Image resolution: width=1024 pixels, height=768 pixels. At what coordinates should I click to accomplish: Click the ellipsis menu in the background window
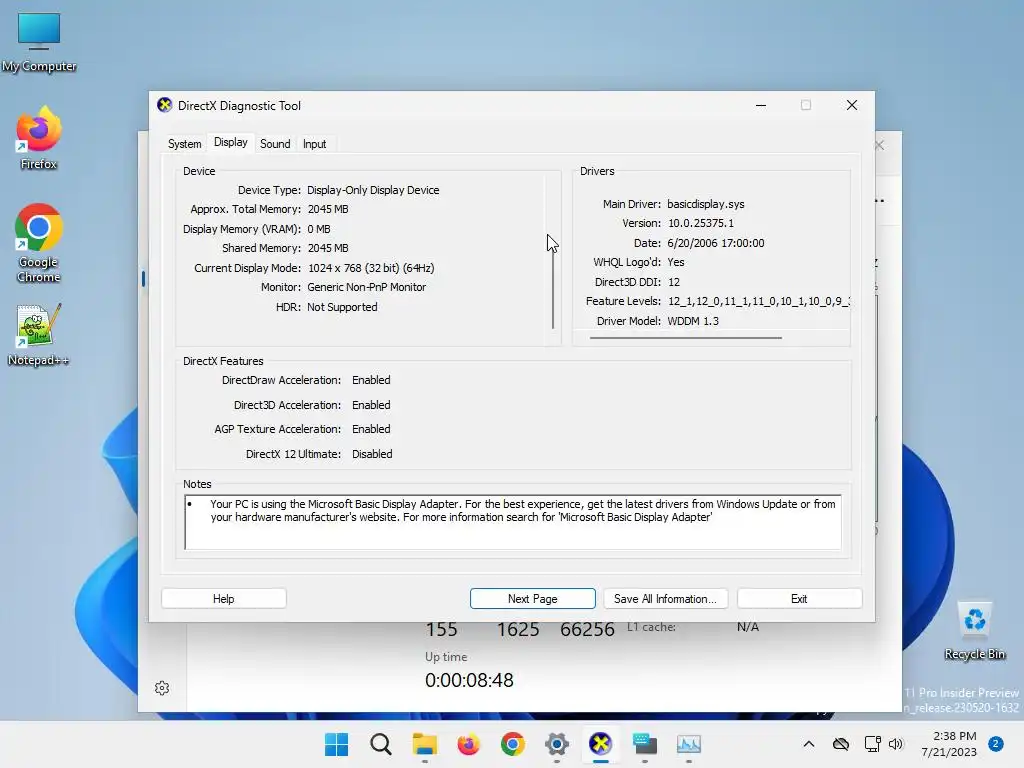point(880,200)
